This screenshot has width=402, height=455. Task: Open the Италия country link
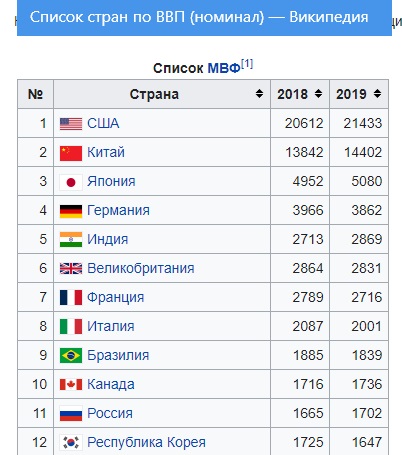click(x=111, y=326)
